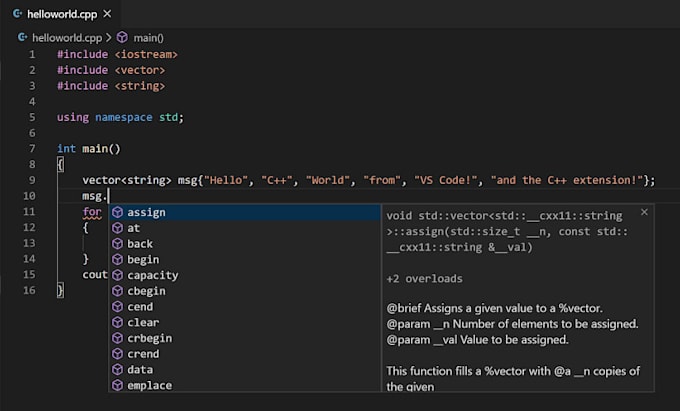Select the at suggestion
Viewport: 680px width, 411px height.
click(245, 228)
